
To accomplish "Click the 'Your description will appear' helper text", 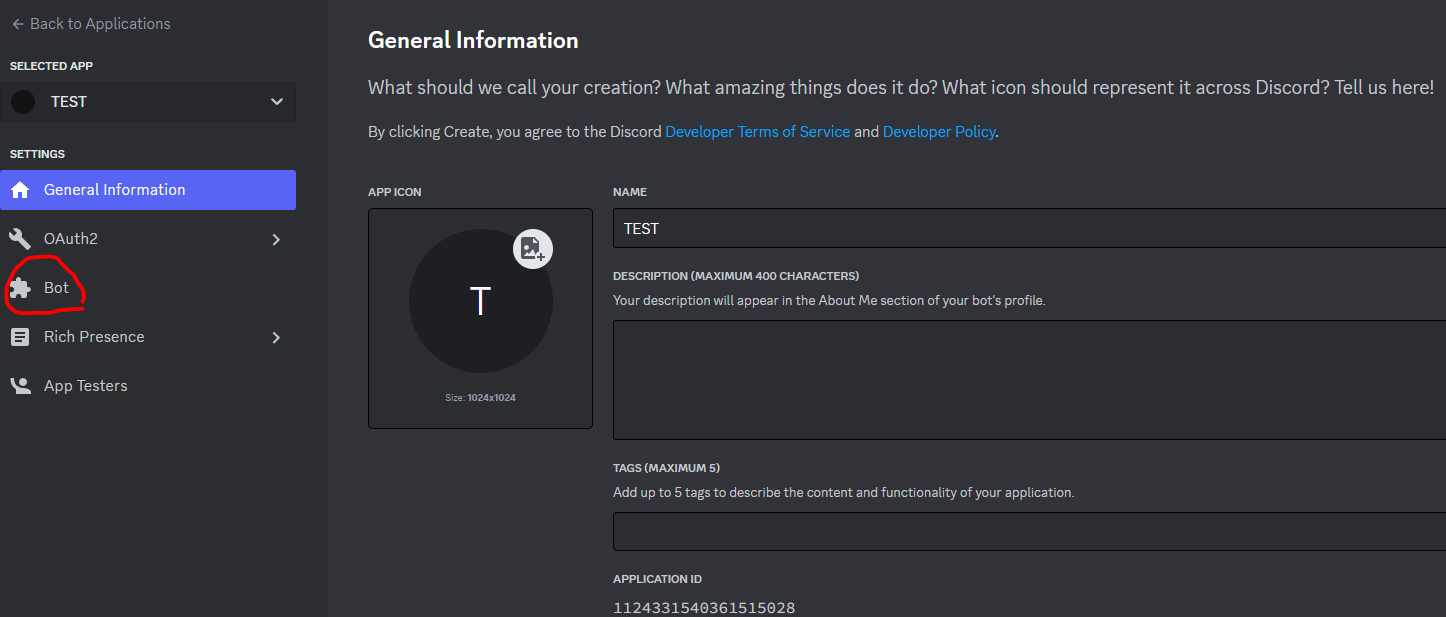I will coord(829,300).
